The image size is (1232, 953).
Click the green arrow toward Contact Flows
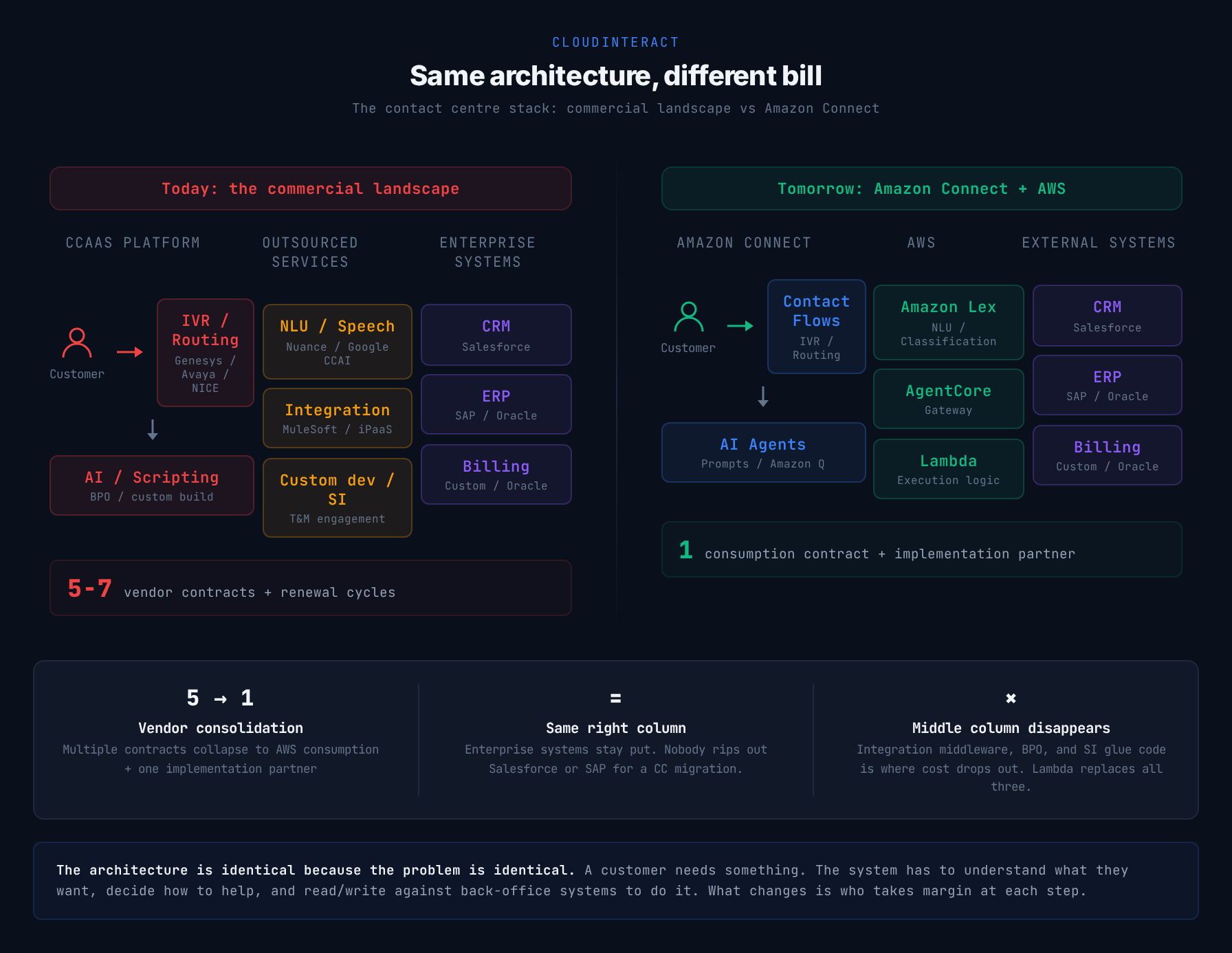(740, 327)
